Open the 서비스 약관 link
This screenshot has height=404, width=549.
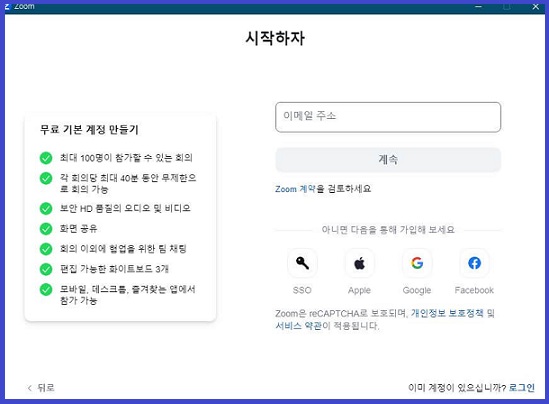coord(298,326)
